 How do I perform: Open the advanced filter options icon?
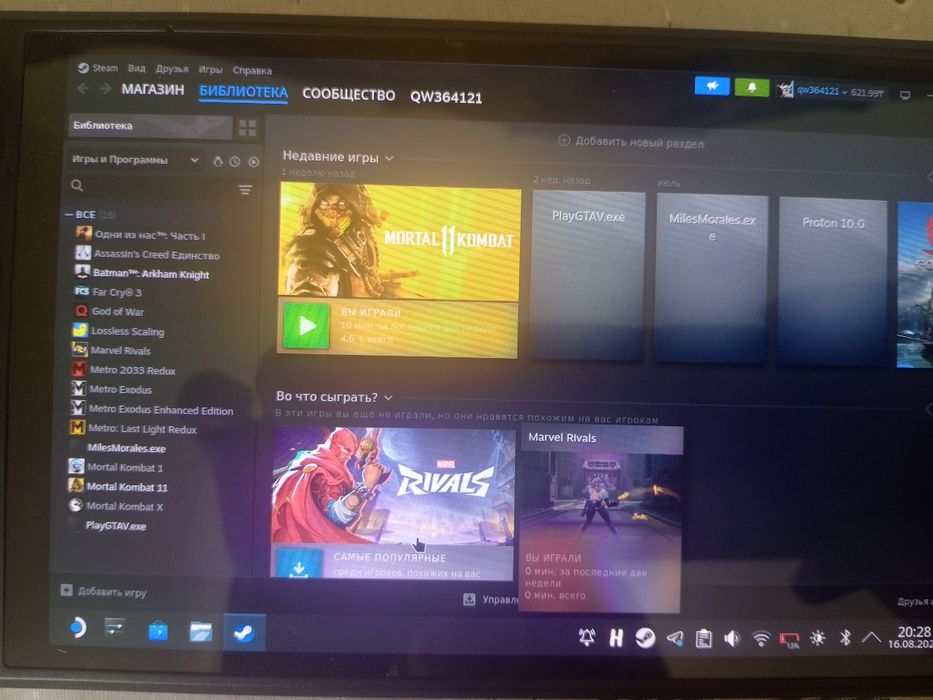click(x=245, y=190)
